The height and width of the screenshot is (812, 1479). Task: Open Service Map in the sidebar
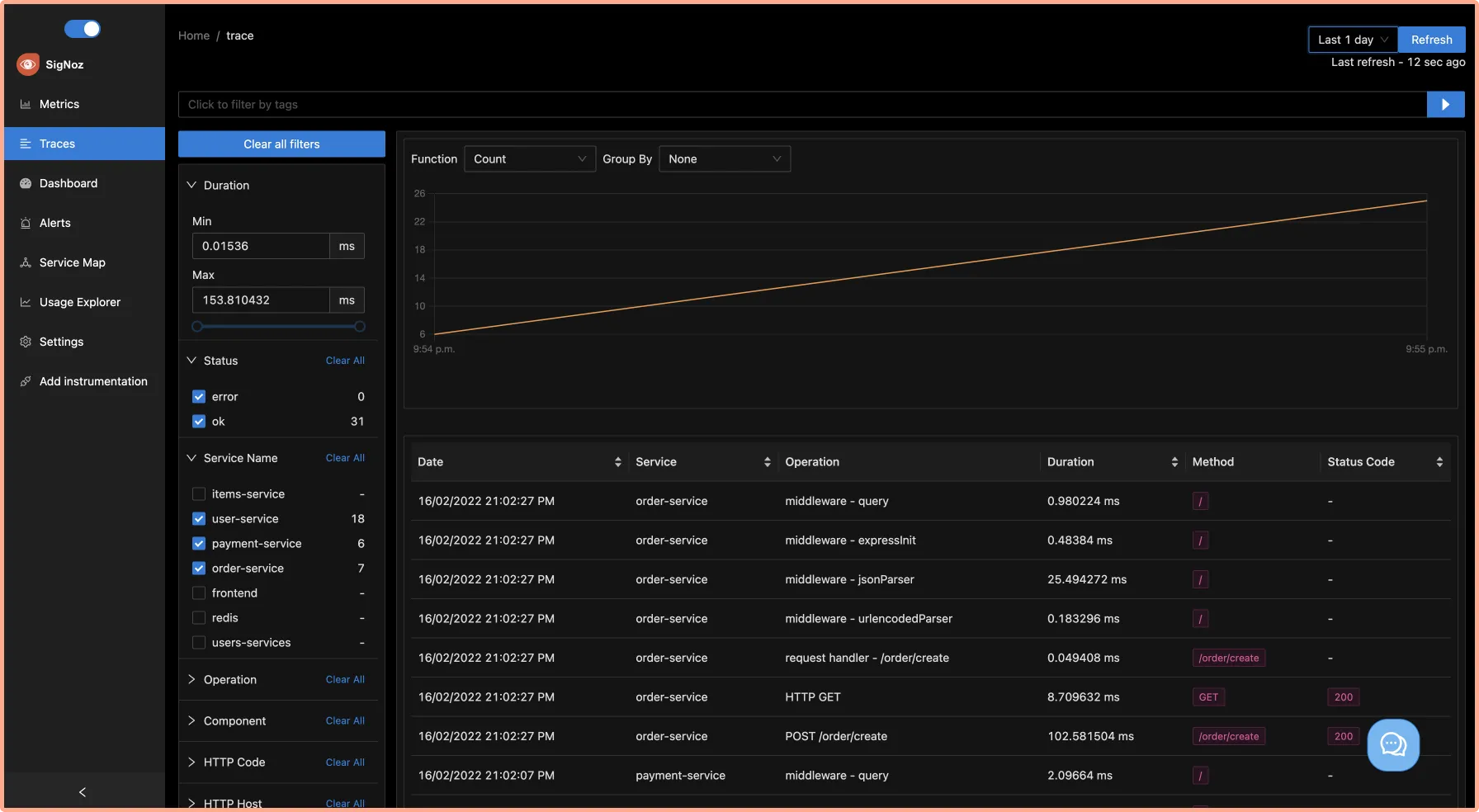[x=84, y=262]
